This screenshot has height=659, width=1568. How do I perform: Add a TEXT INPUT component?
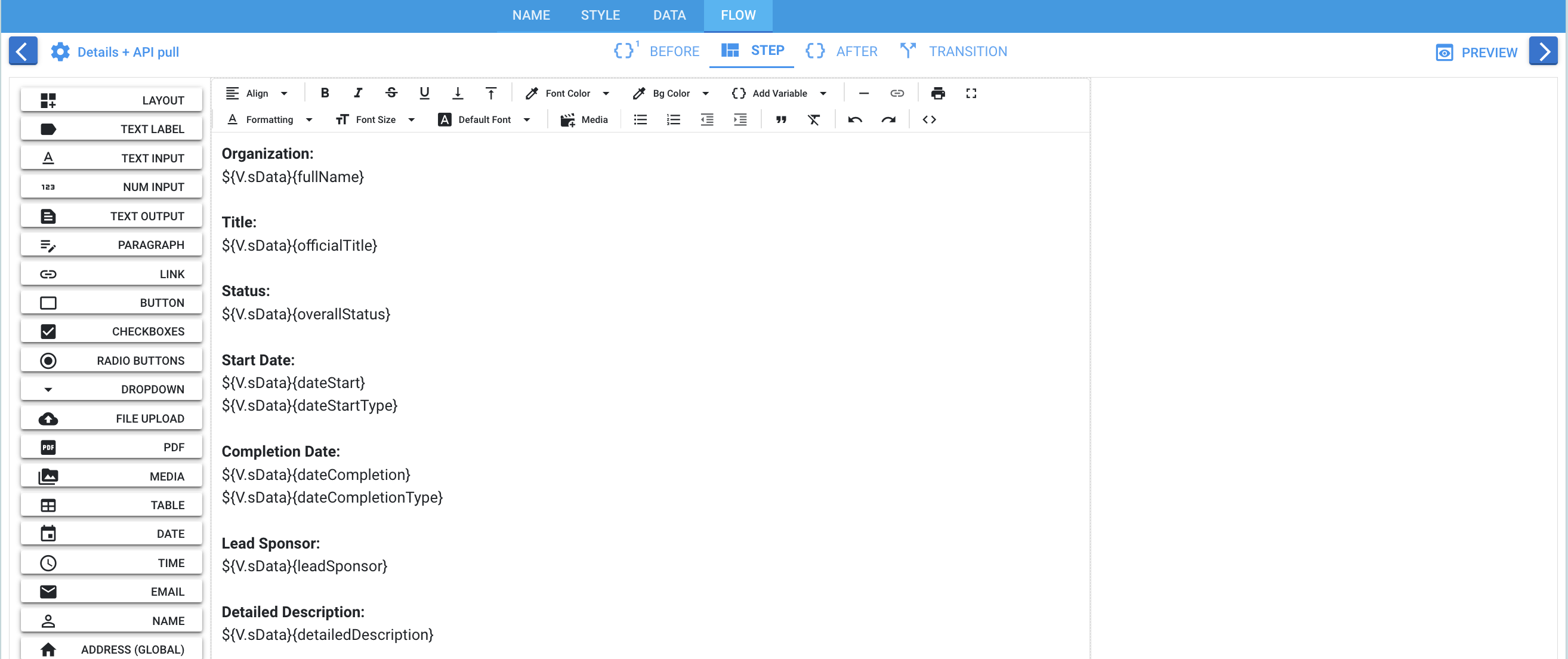(x=112, y=158)
